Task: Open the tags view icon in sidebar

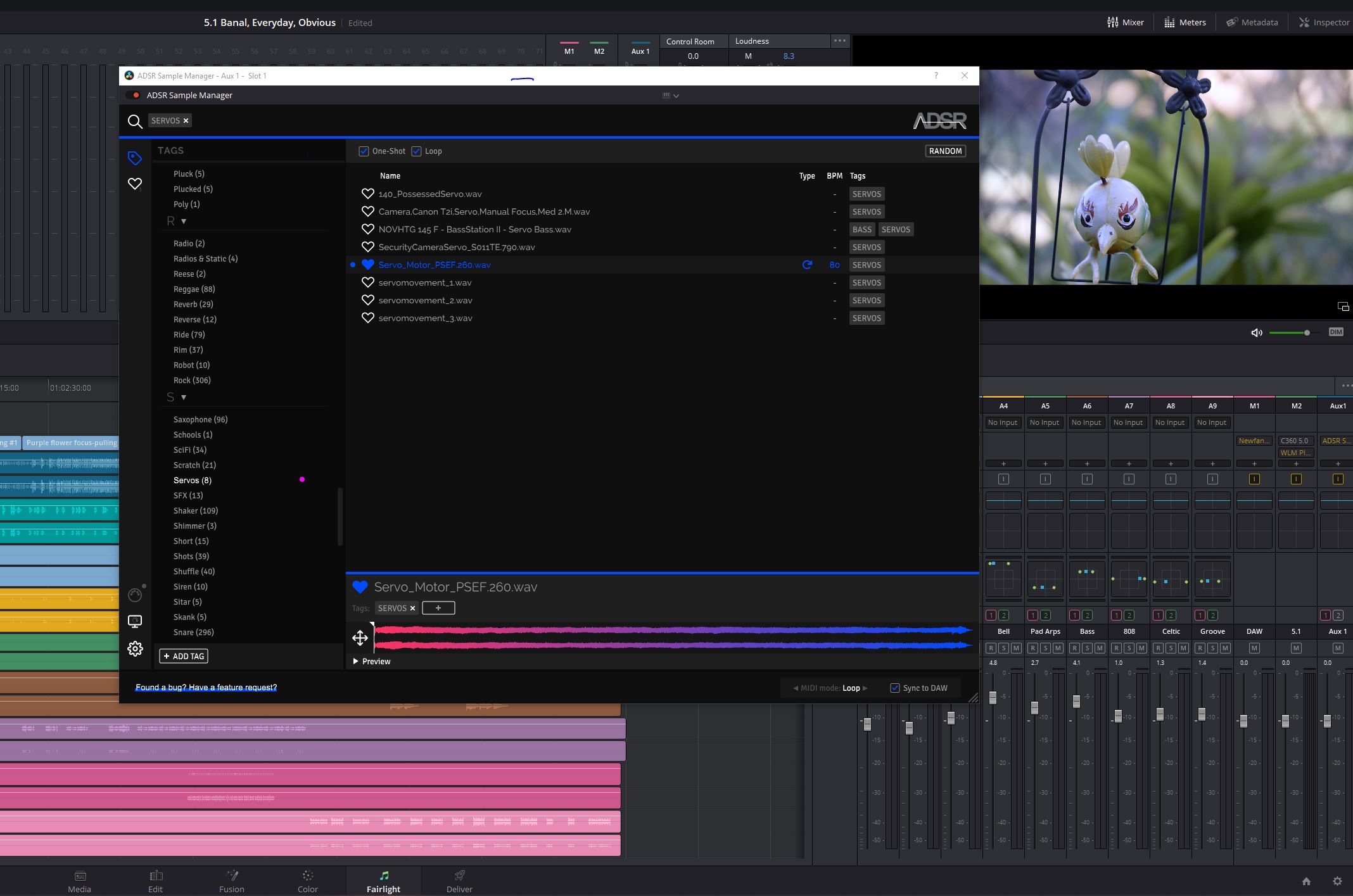Action: click(135, 158)
